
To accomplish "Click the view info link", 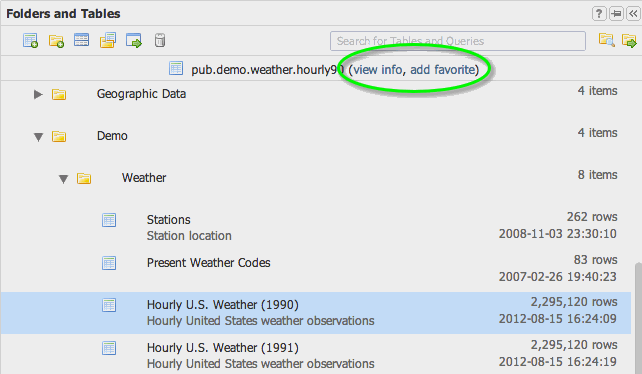I will 378,70.
